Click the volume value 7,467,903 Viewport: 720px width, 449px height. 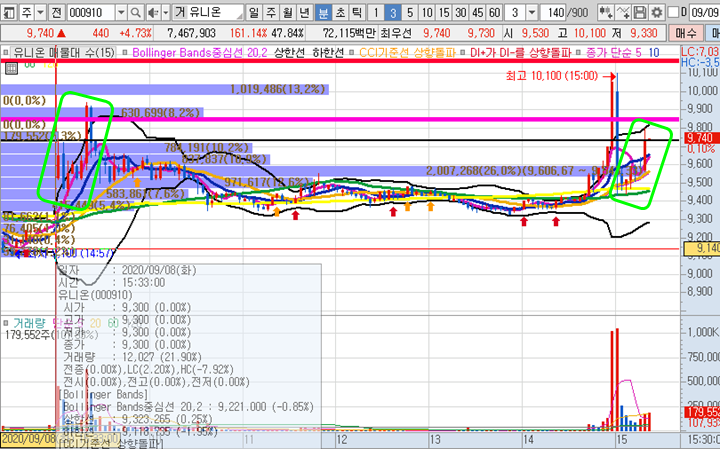click(191, 33)
